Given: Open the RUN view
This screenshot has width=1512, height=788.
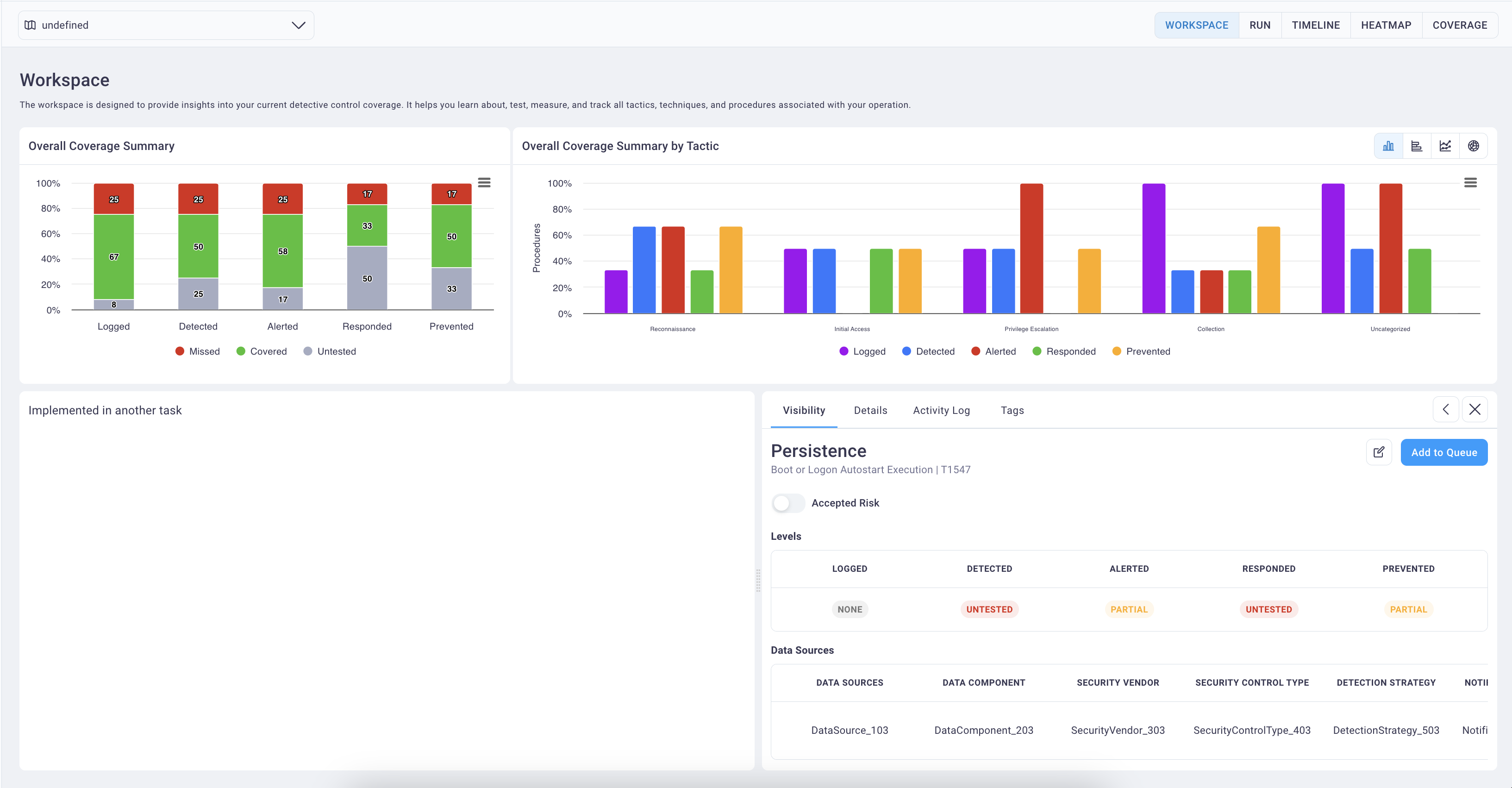Looking at the screenshot, I should click(x=1260, y=25).
